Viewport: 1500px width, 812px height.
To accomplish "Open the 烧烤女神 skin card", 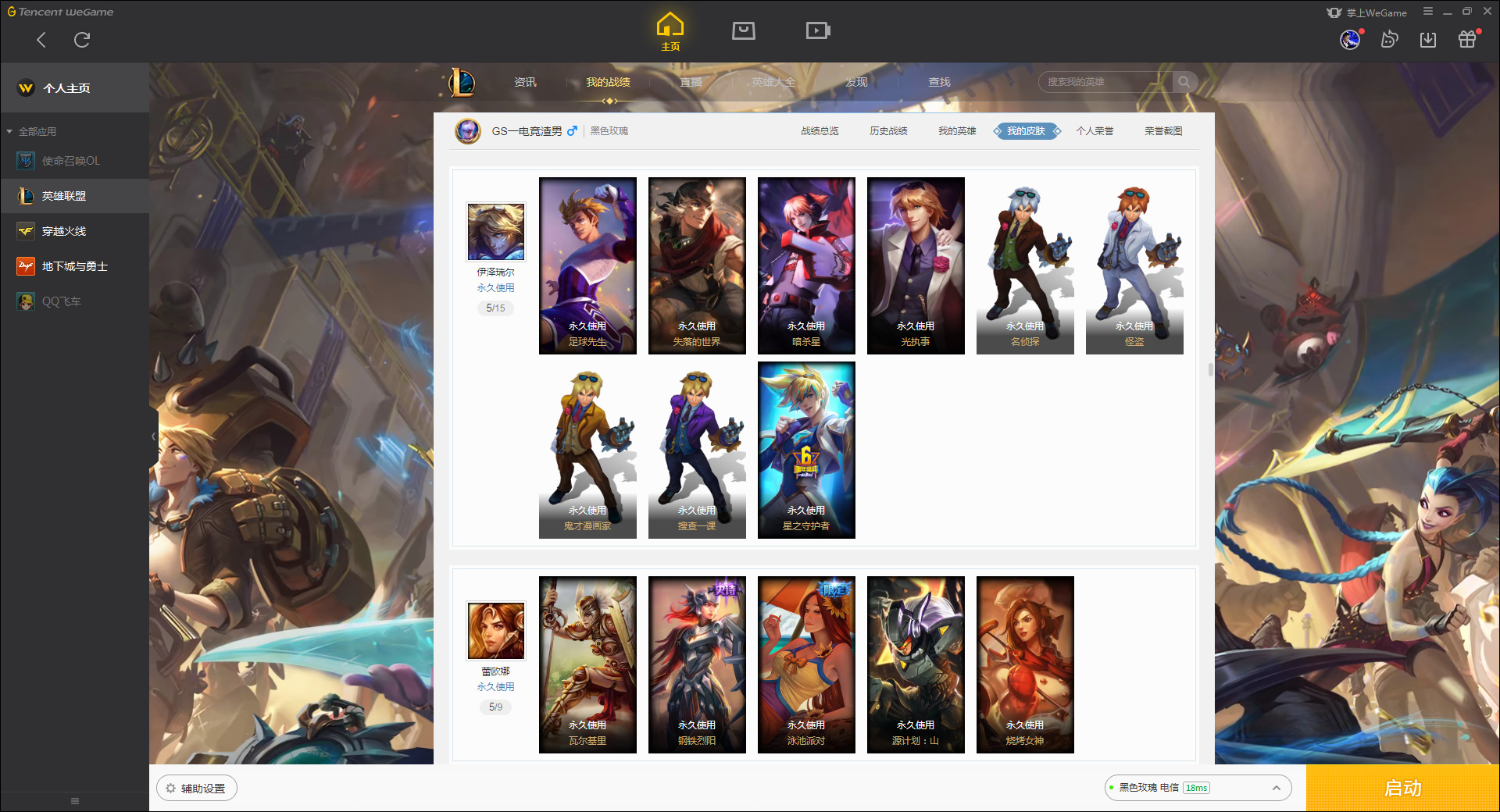I will [x=1025, y=664].
